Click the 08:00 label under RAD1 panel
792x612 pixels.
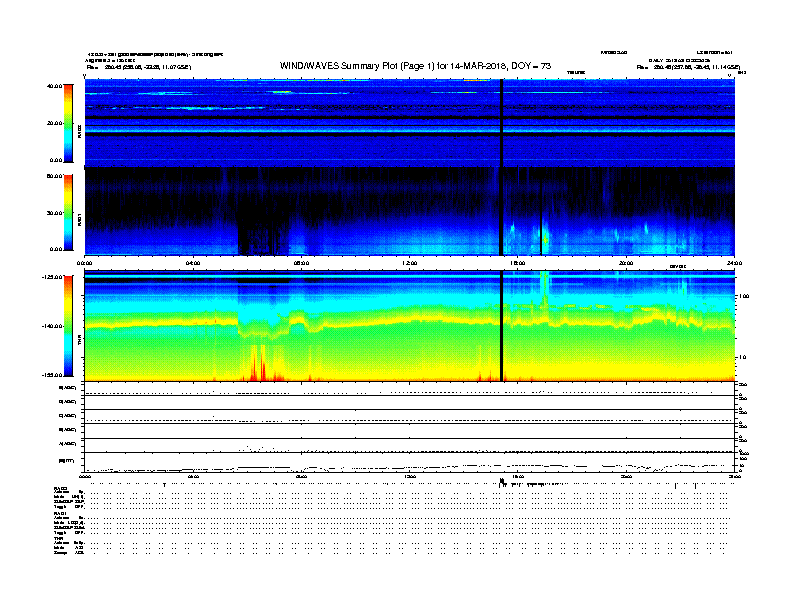click(x=301, y=263)
